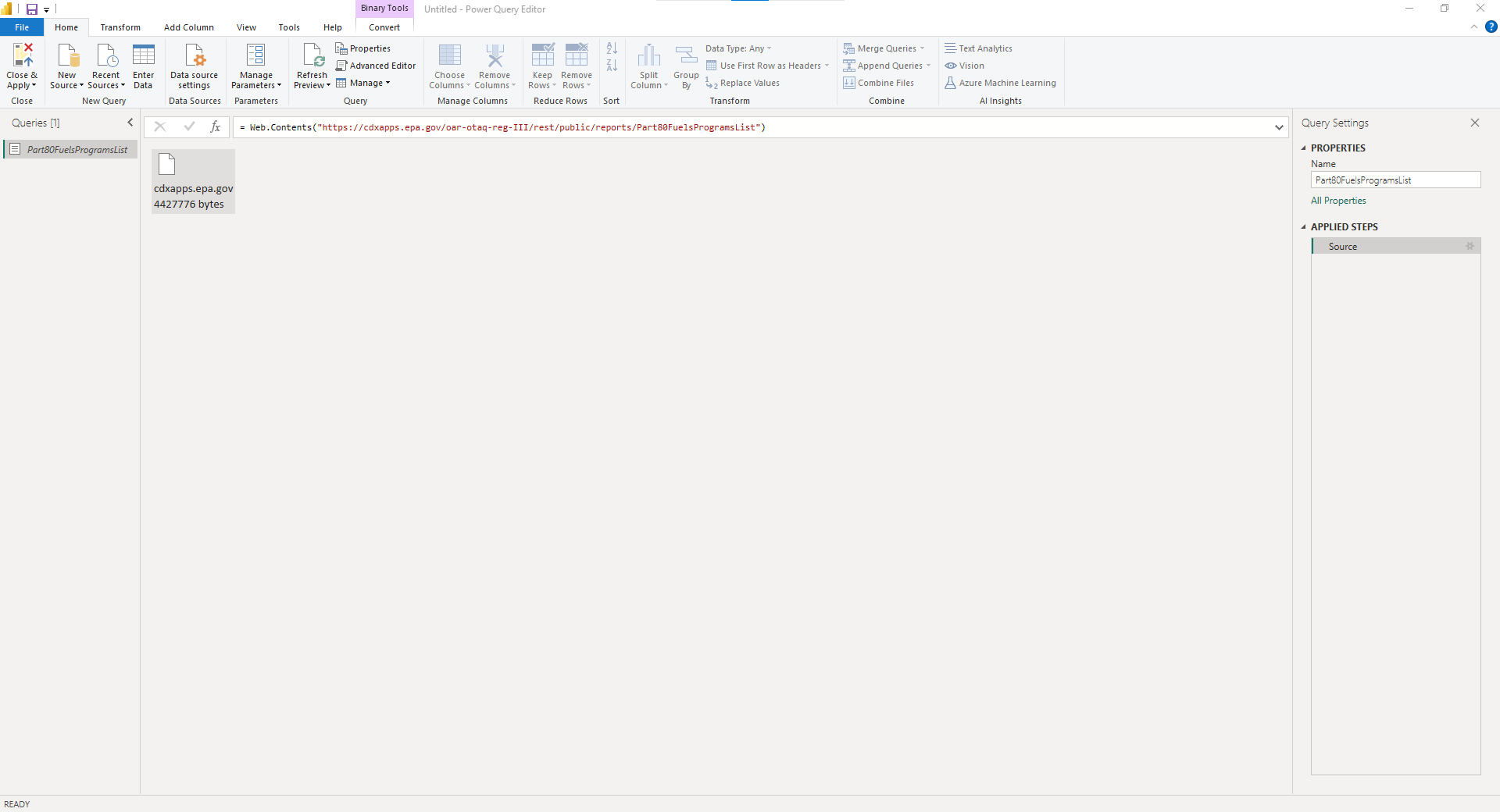The width and height of the screenshot is (1500, 812).
Task: Select the cdxapps.epa.gov binary file thumbnail
Action: pos(193,181)
